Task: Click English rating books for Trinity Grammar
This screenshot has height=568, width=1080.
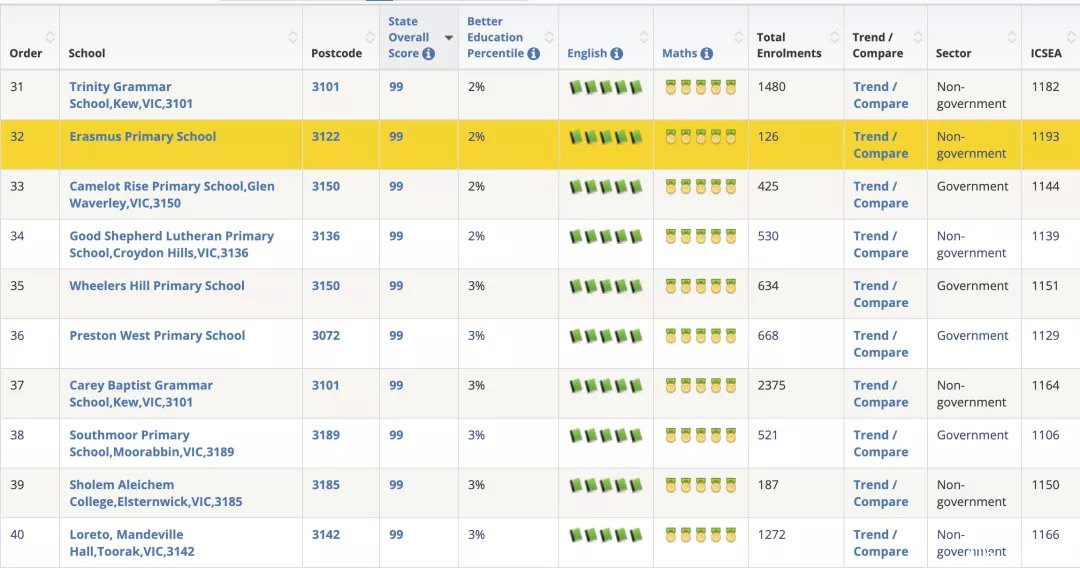Action: click(x=606, y=87)
